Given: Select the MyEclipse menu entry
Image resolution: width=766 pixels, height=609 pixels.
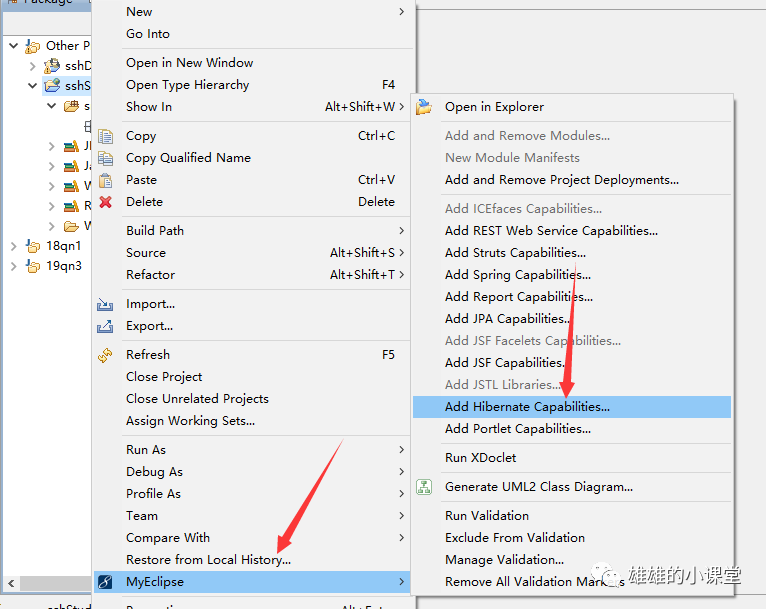Looking at the screenshot, I should tap(252, 582).
